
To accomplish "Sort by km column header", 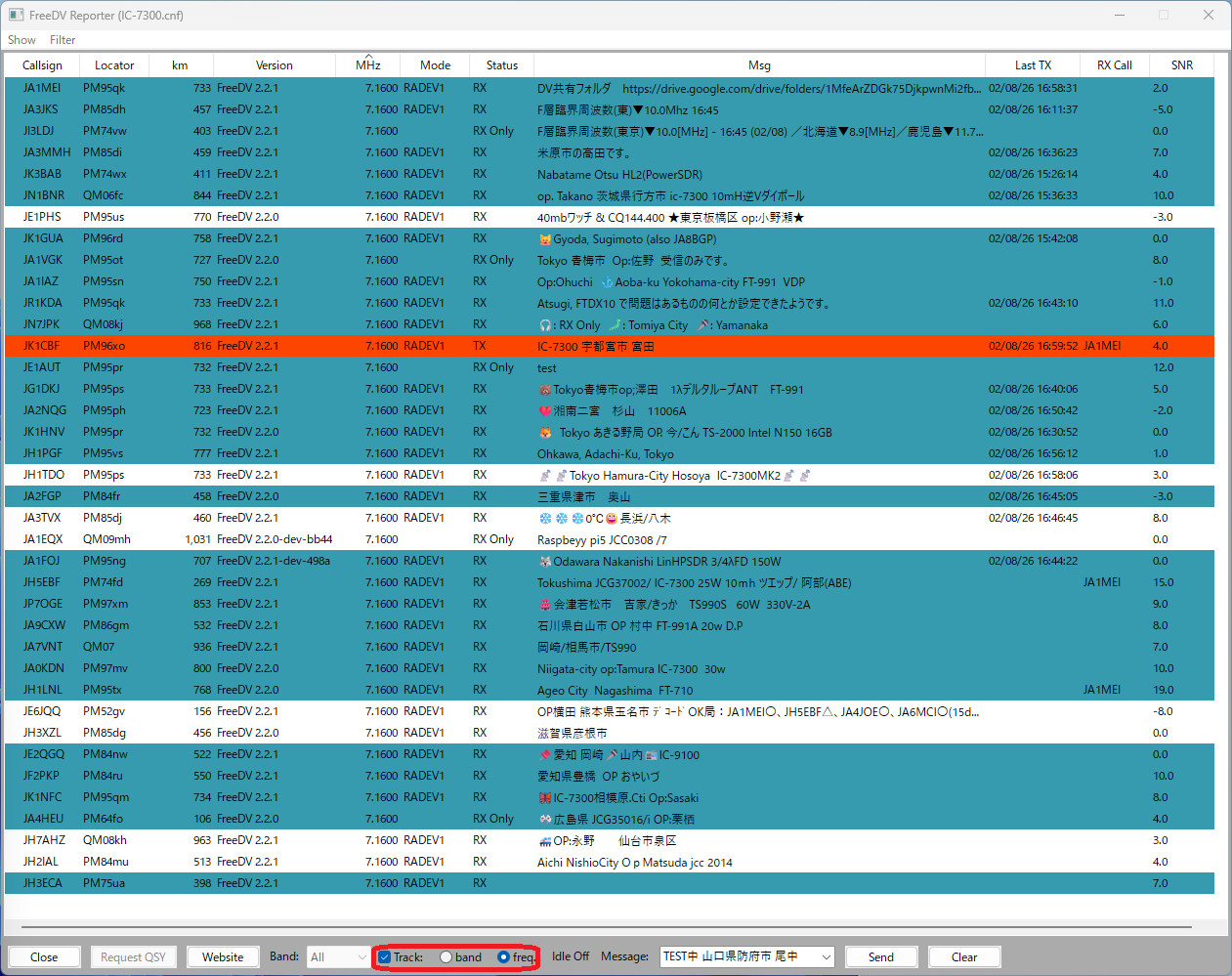I will pyautogui.click(x=180, y=65).
